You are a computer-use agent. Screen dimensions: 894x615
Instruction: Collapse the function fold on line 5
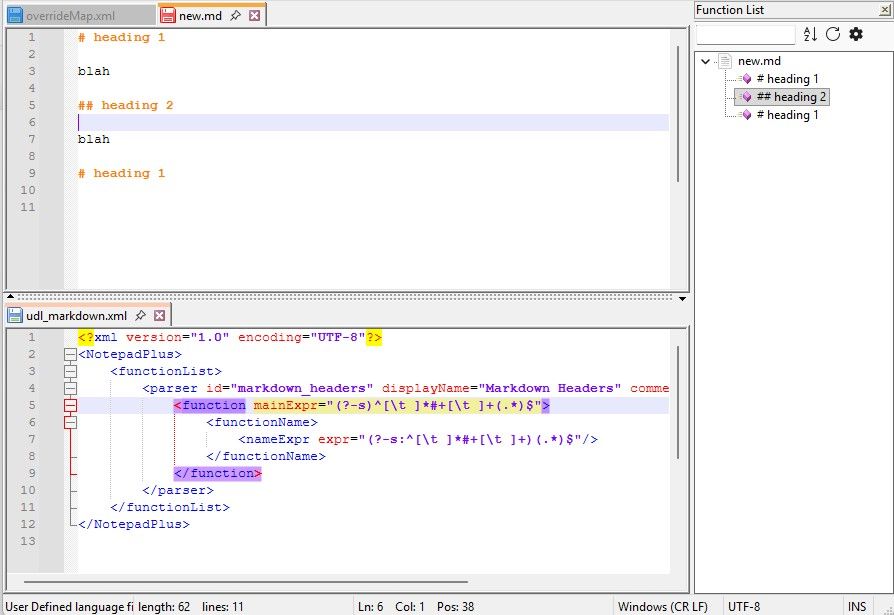pos(70,406)
